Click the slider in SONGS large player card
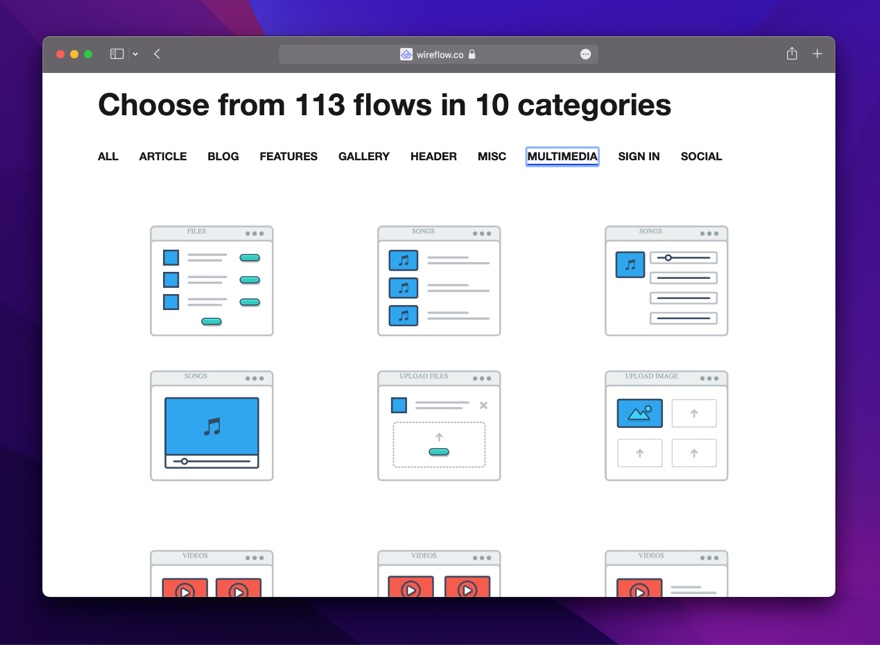Viewport: 880px width, 645px height. tap(212, 461)
